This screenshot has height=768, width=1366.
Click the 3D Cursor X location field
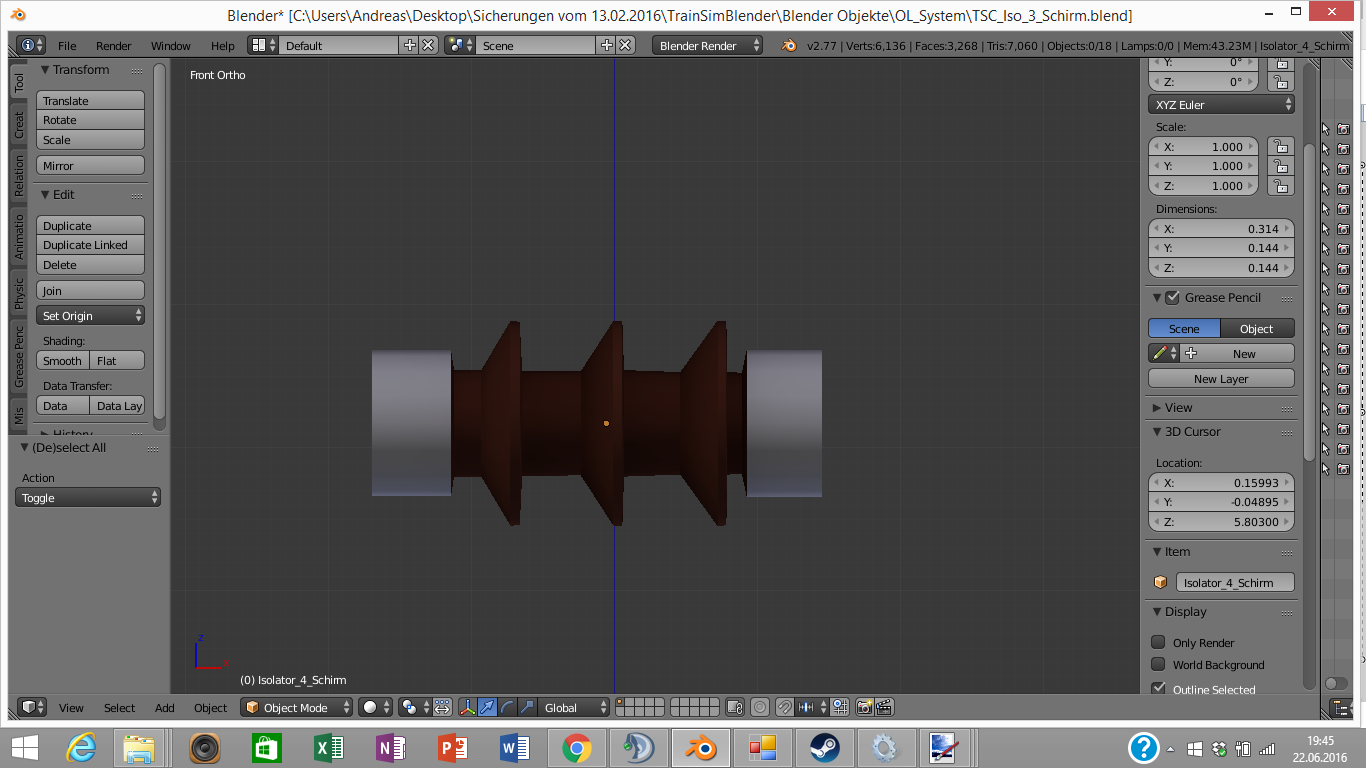[1221, 482]
